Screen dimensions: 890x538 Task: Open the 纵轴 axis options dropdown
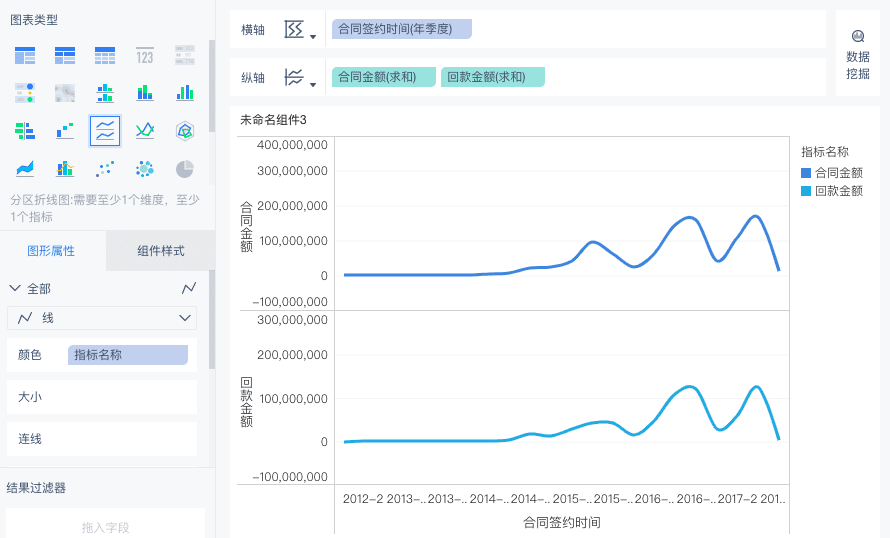pos(300,78)
